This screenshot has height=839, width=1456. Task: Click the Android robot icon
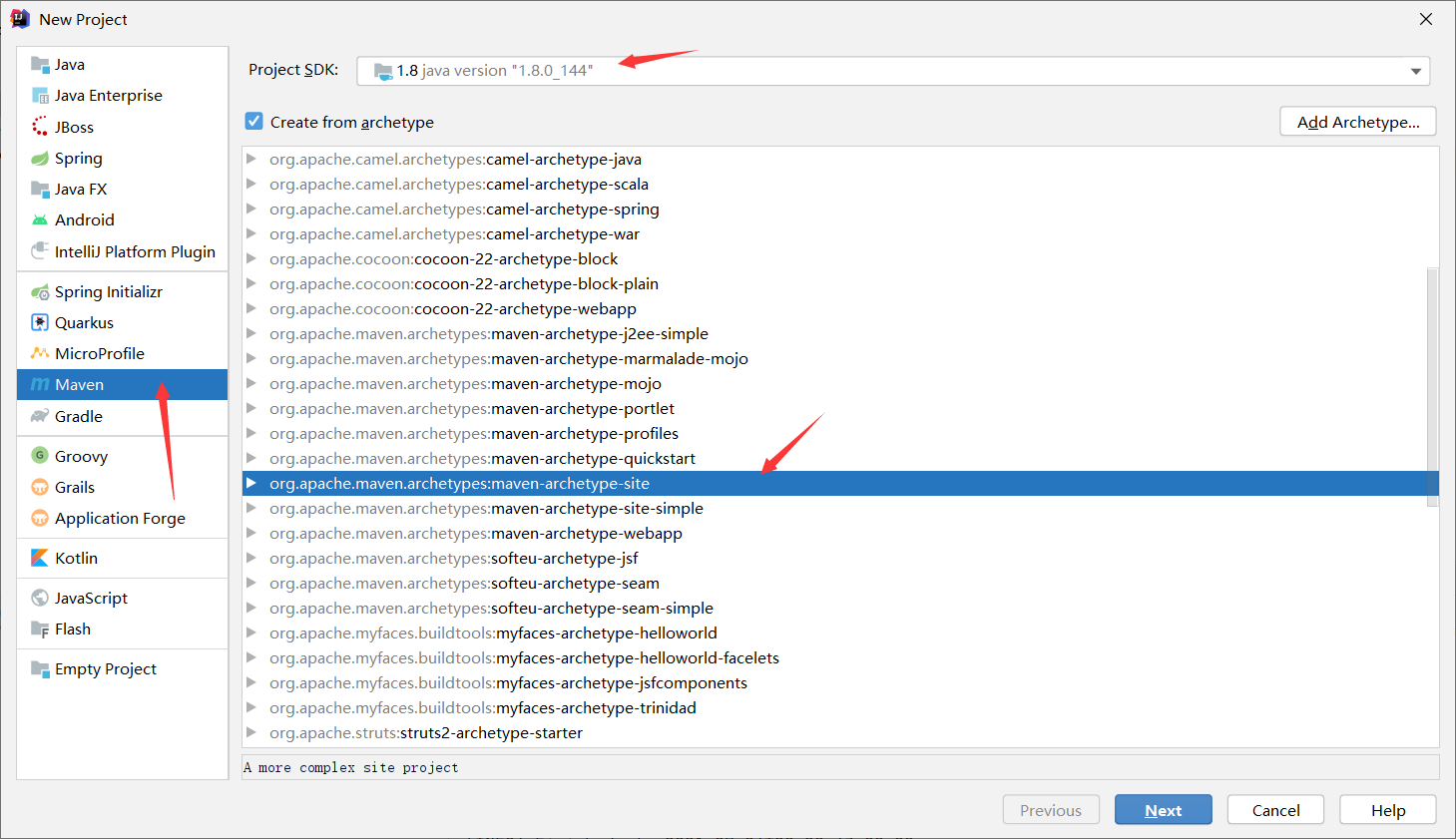[x=40, y=220]
